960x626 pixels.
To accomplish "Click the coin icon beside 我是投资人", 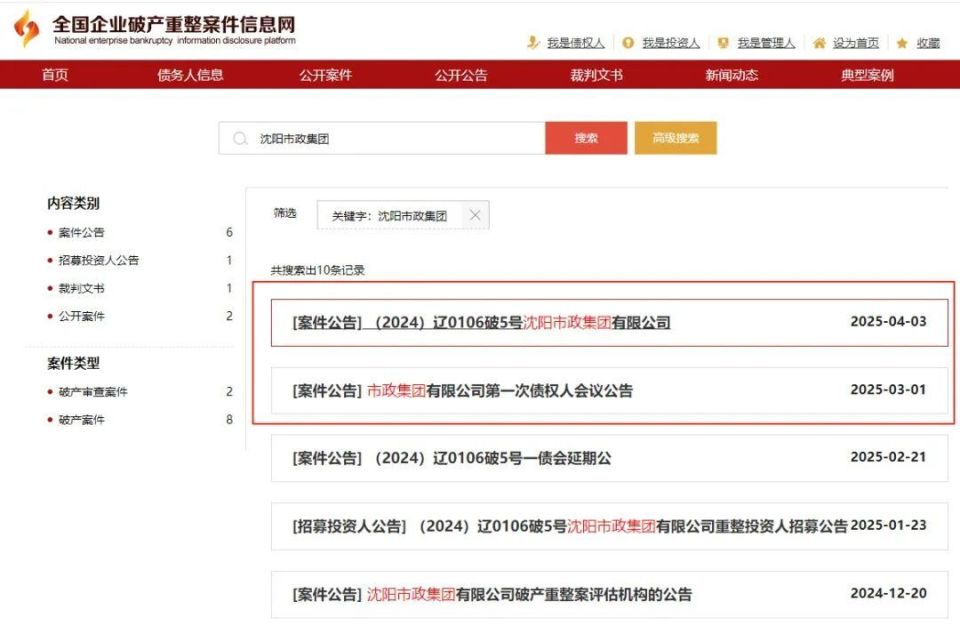I will [x=628, y=42].
